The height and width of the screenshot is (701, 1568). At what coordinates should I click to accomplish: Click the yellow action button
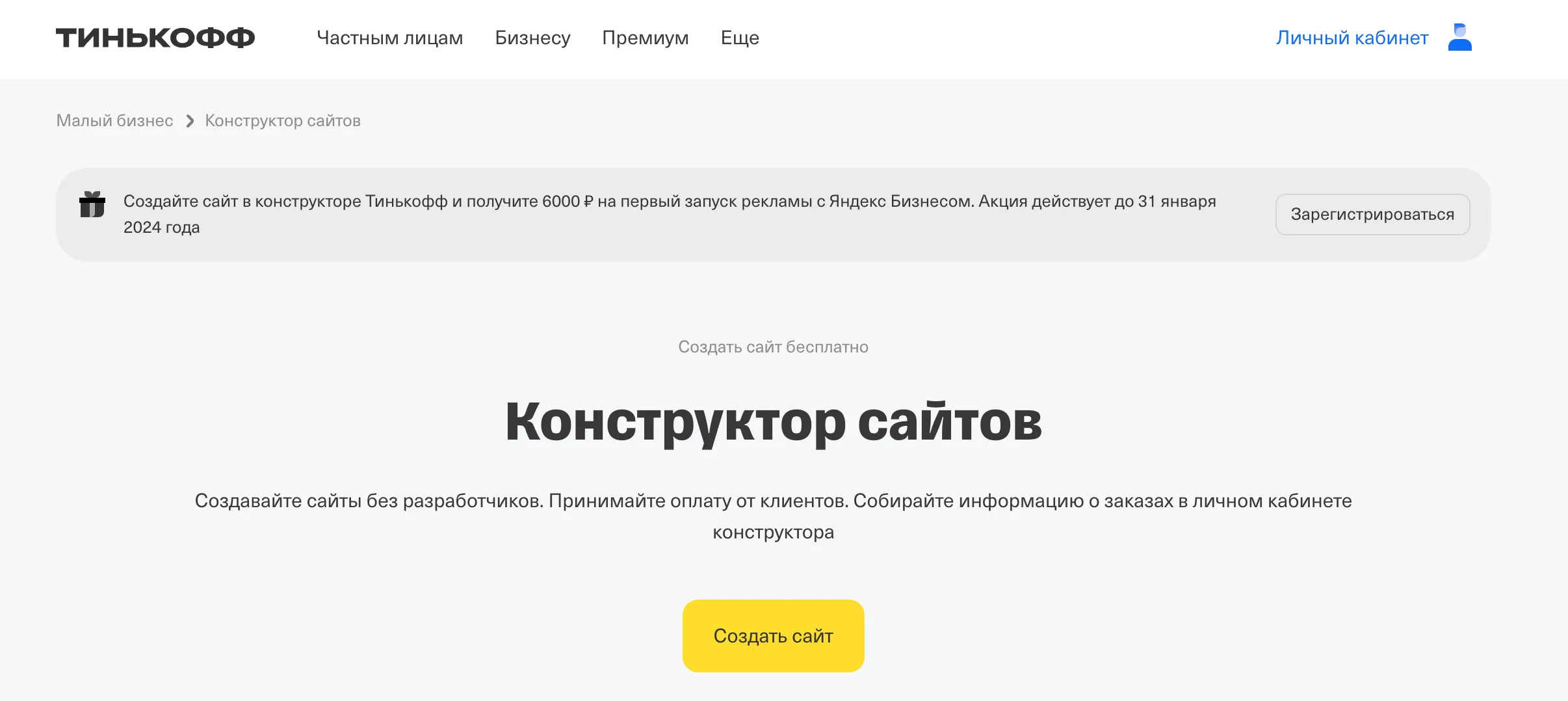(773, 635)
